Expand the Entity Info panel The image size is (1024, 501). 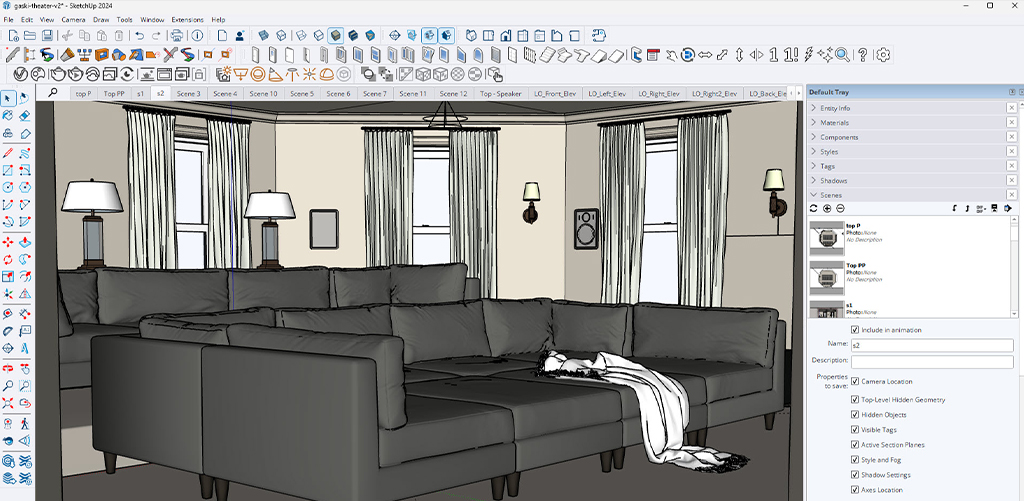tap(836, 108)
